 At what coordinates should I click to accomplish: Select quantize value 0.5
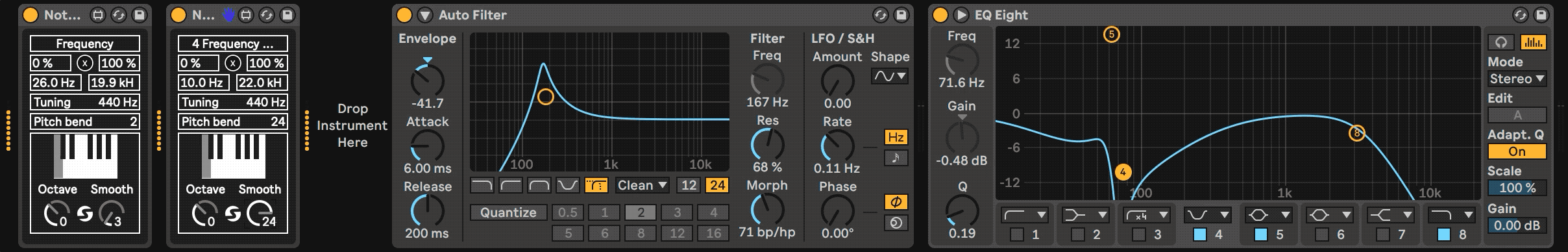(x=568, y=212)
